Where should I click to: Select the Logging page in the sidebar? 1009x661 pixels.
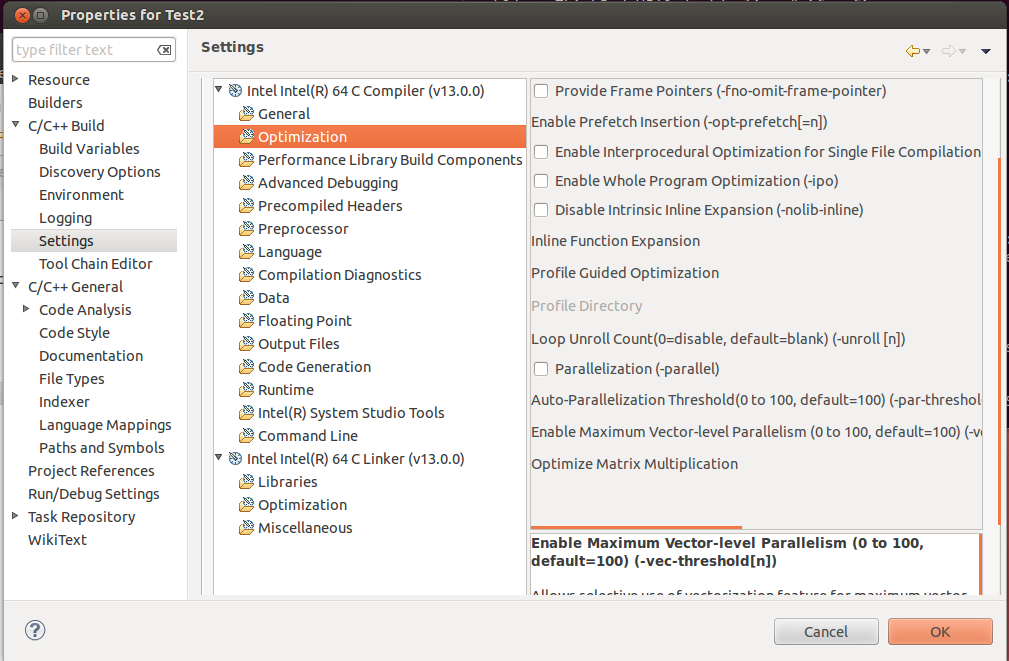coord(66,218)
